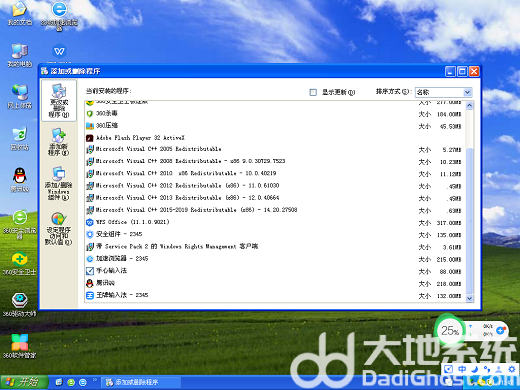Click the Add or Remove Programs taskbar button
The width and height of the screenshot is (520, 390).
tap(141, 382)
